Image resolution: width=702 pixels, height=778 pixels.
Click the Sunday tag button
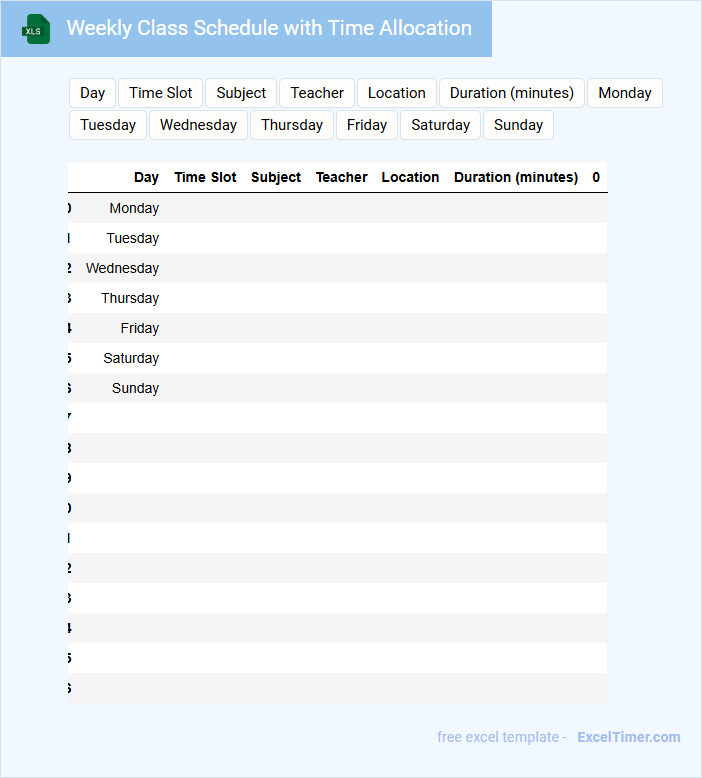tap(518, 125)
